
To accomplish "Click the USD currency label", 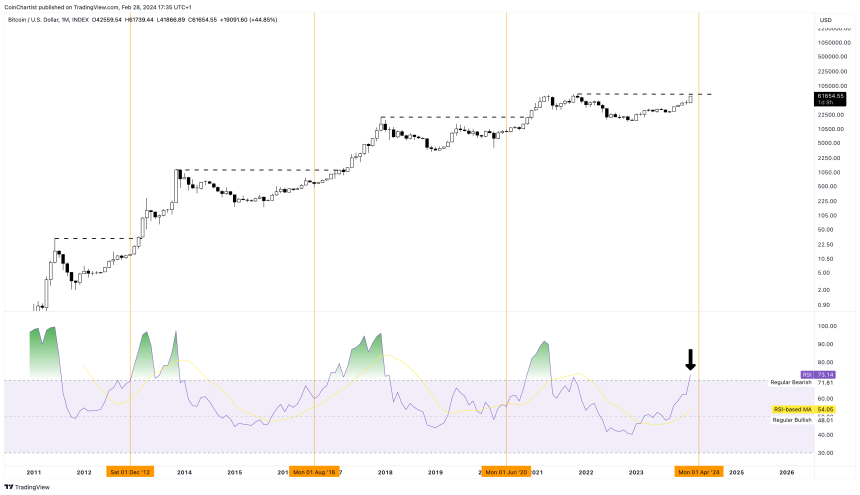I will (x=825, y=20).
